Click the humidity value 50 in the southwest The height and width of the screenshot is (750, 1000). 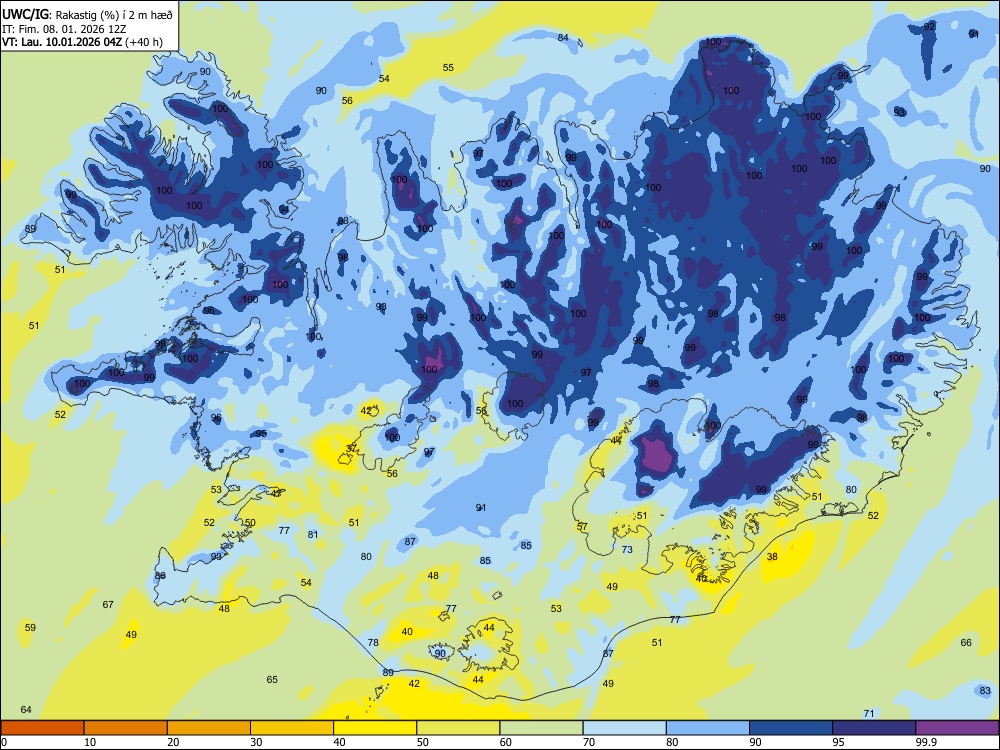(x=250, y=523)
